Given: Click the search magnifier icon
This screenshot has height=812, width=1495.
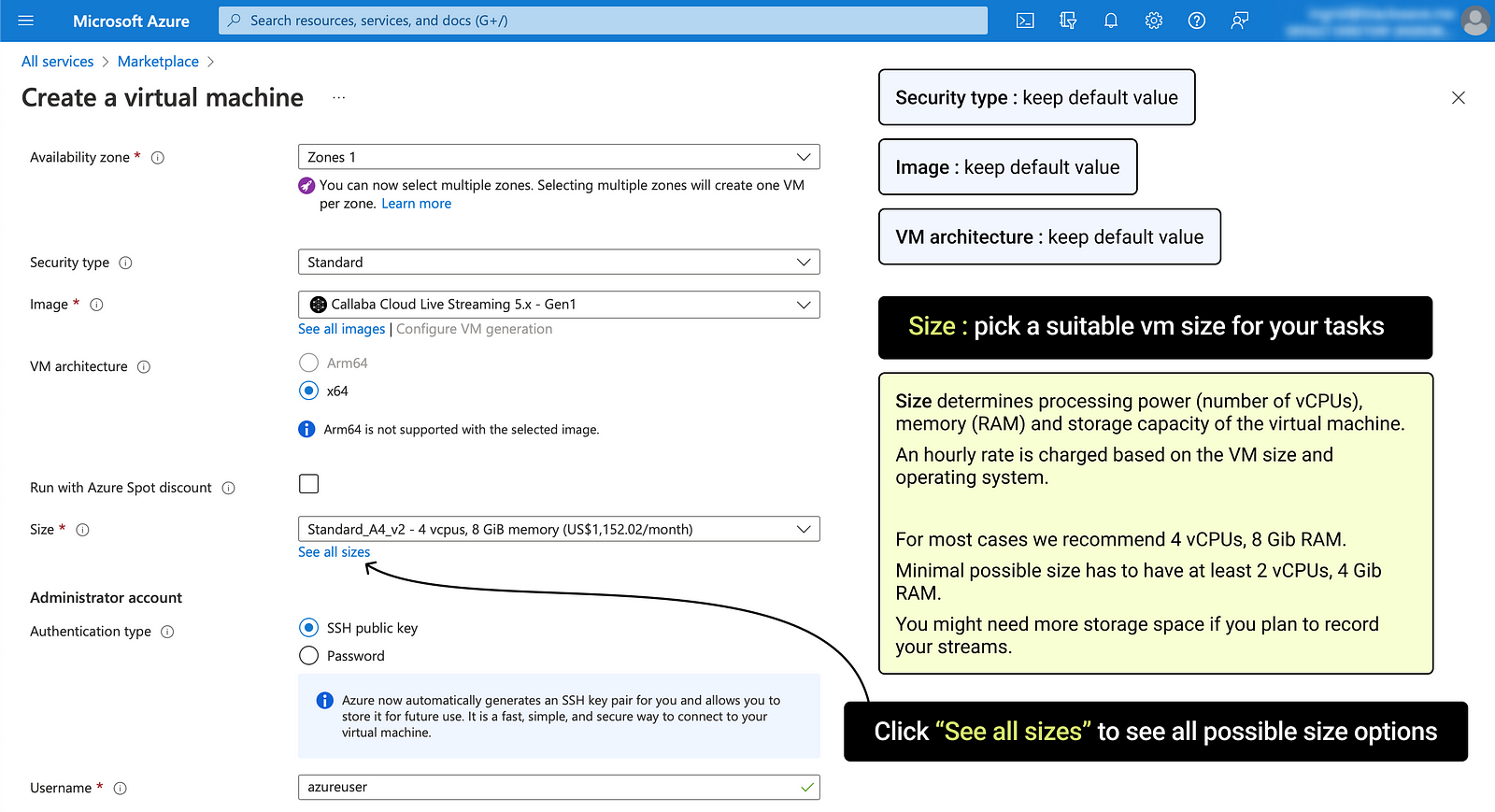Looking at the screenshot, I should (235, 21).
